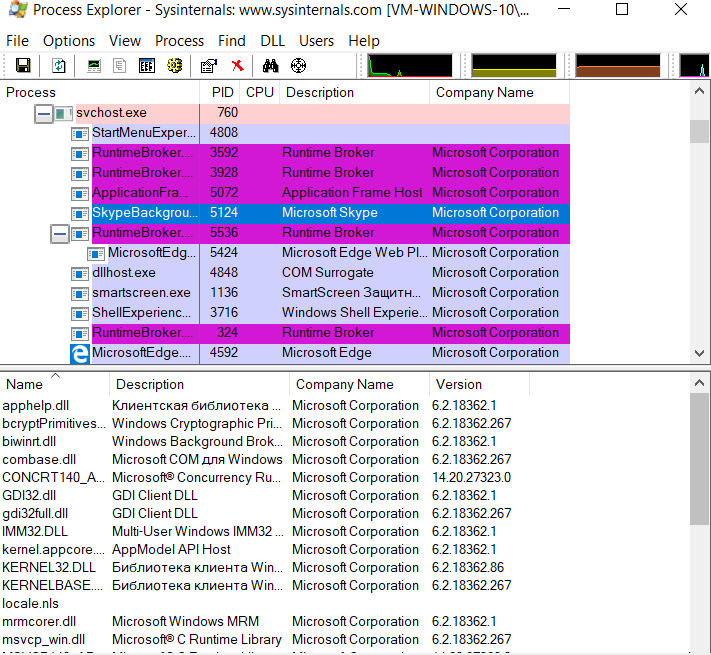Click the binoculars Find Handle icon
Image resolution: width=711 pixels, height=655 pixels.
271,66
